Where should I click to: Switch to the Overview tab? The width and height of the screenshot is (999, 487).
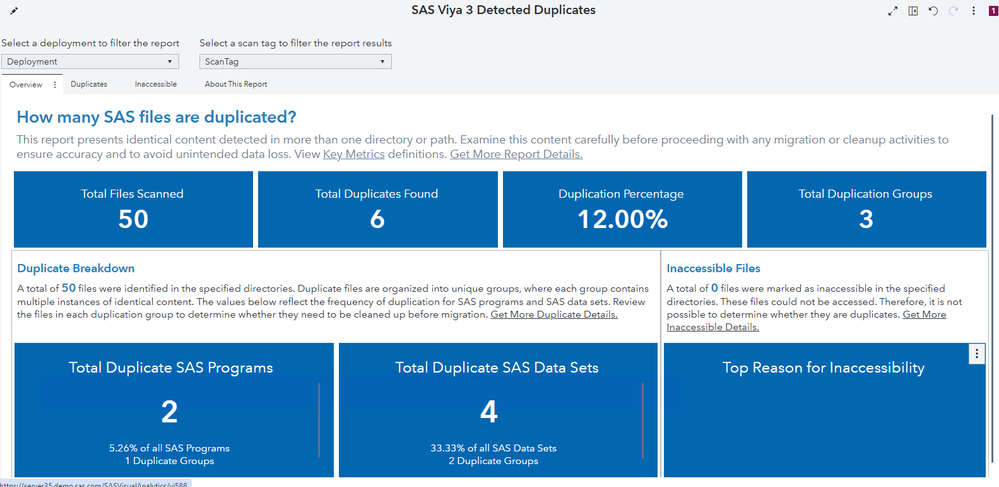click(x=26, y=84)
